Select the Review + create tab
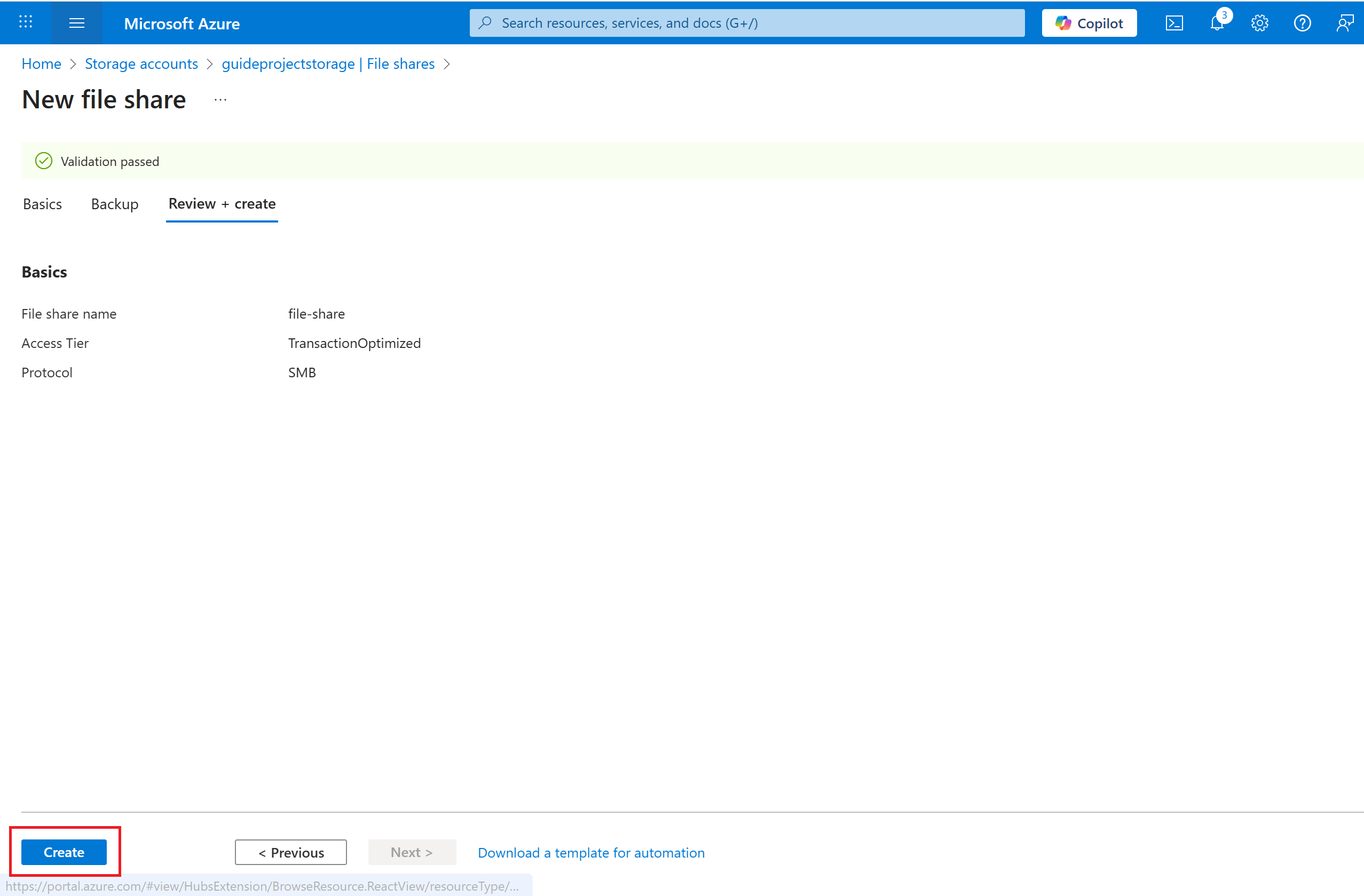The width and height of the screenshot is (1364, 896). [222, 204]
